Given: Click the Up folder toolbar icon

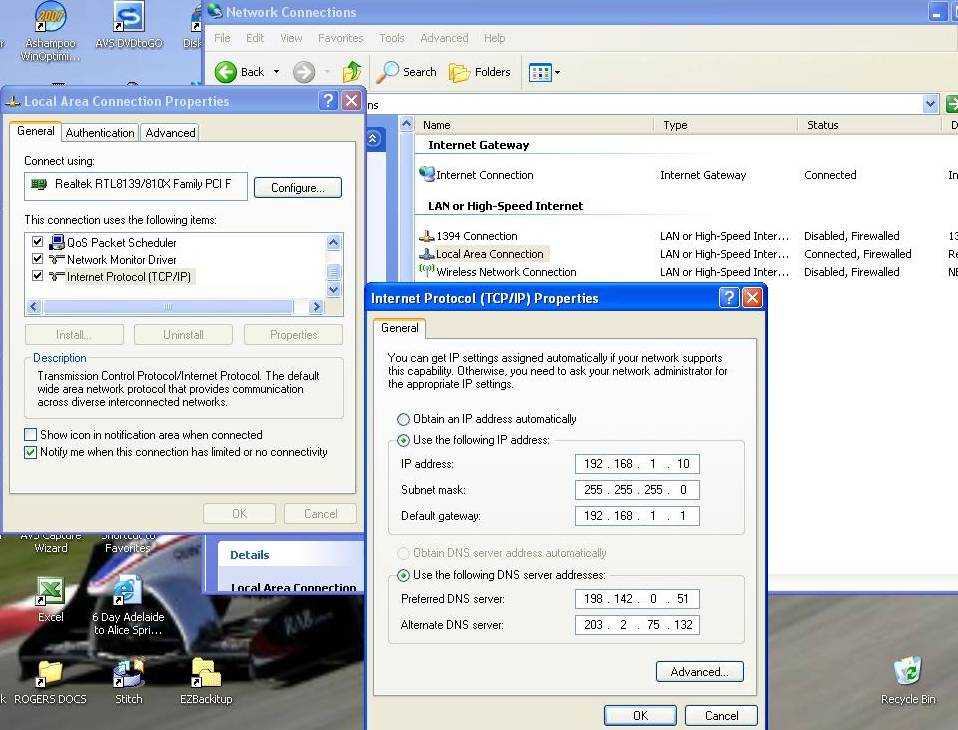Looking at the screenshot, I should [352, 72].
